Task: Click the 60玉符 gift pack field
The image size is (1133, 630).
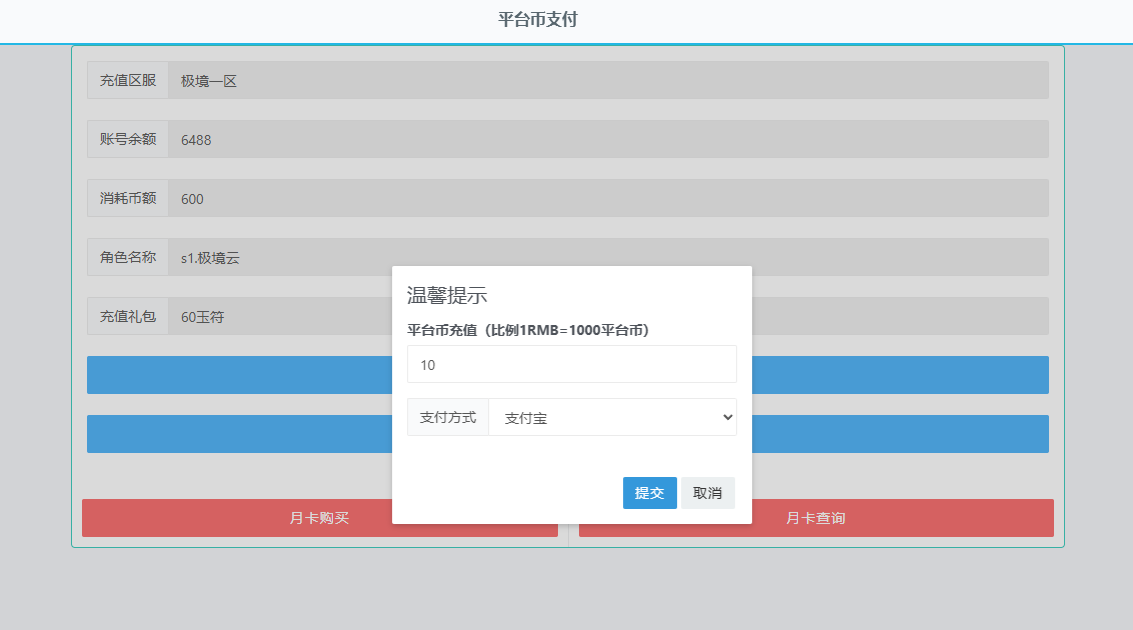Action: 280,317
